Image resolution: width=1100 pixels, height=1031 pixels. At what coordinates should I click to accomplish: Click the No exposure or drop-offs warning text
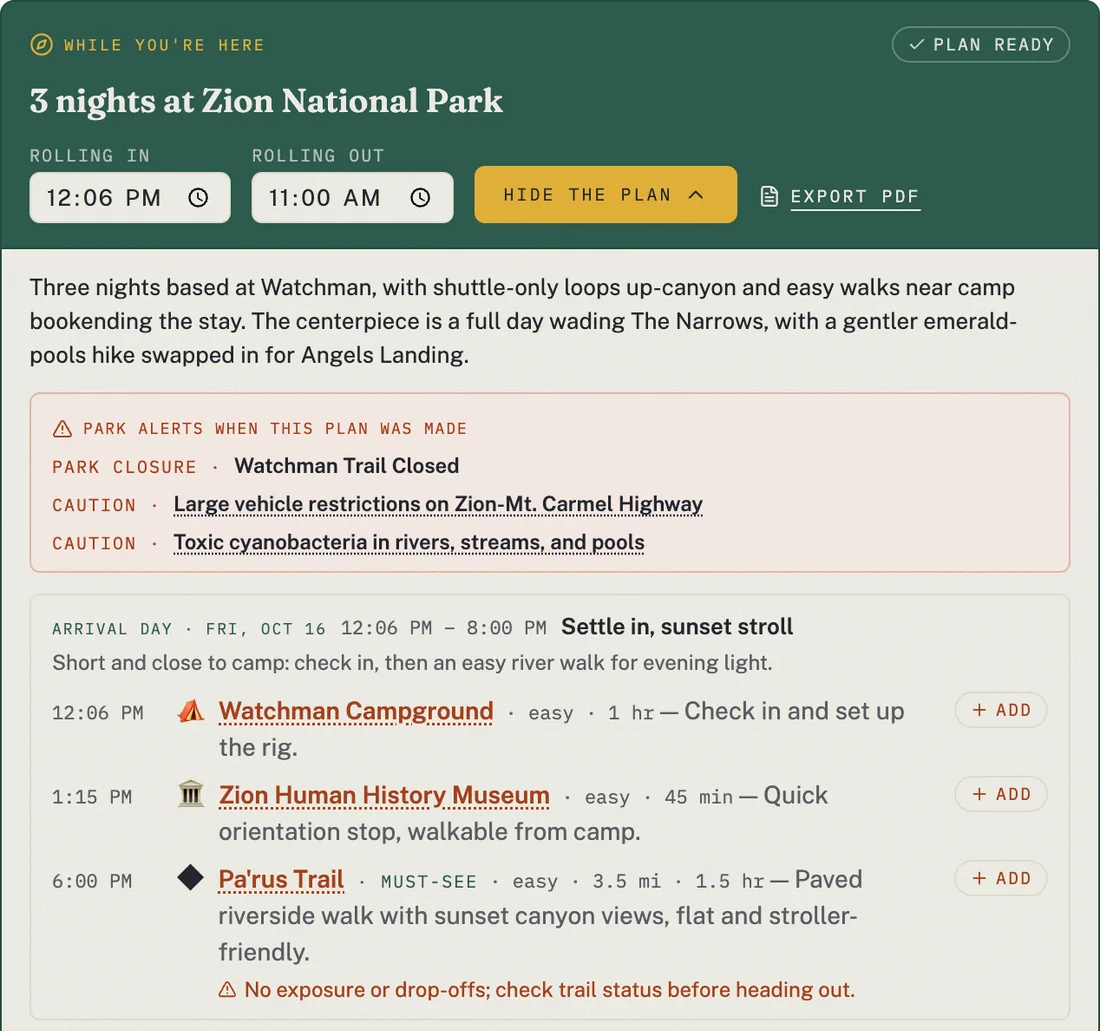click(x=549, y=990)
